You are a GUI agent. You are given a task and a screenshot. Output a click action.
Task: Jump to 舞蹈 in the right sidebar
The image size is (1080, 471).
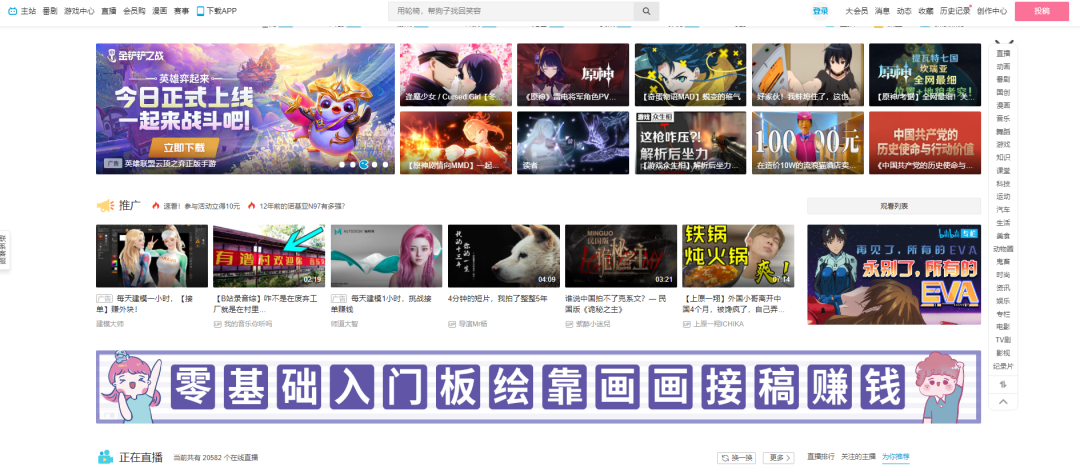point(1003,132)
